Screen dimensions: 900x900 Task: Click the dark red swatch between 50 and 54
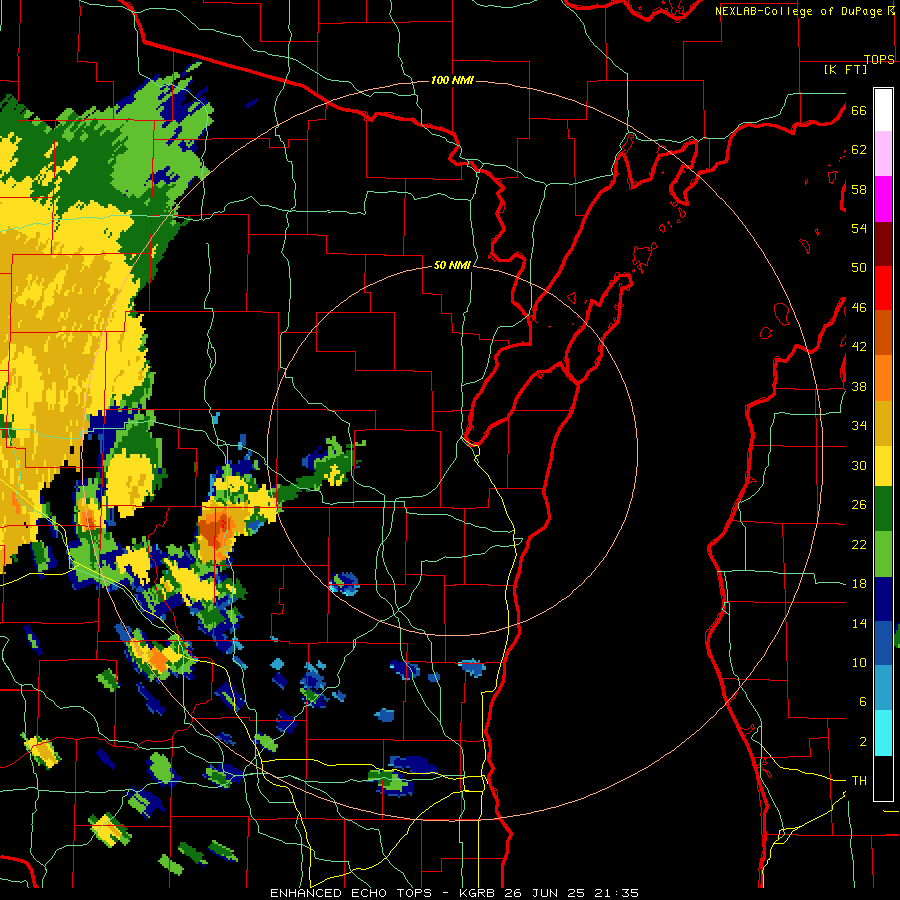pyautogui.click(x=883, y=244)
